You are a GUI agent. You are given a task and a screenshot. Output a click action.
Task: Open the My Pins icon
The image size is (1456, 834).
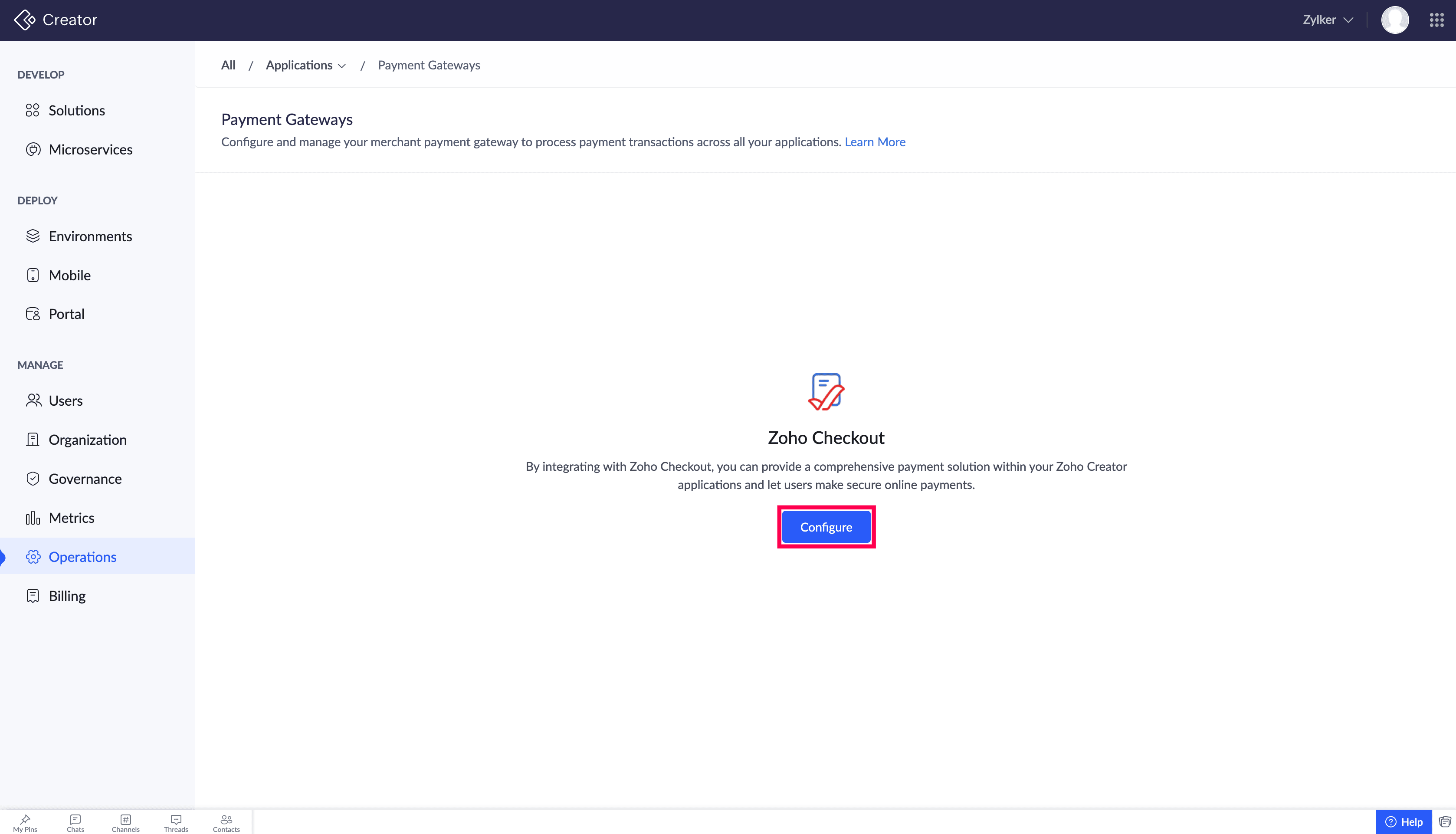[25, 823]
